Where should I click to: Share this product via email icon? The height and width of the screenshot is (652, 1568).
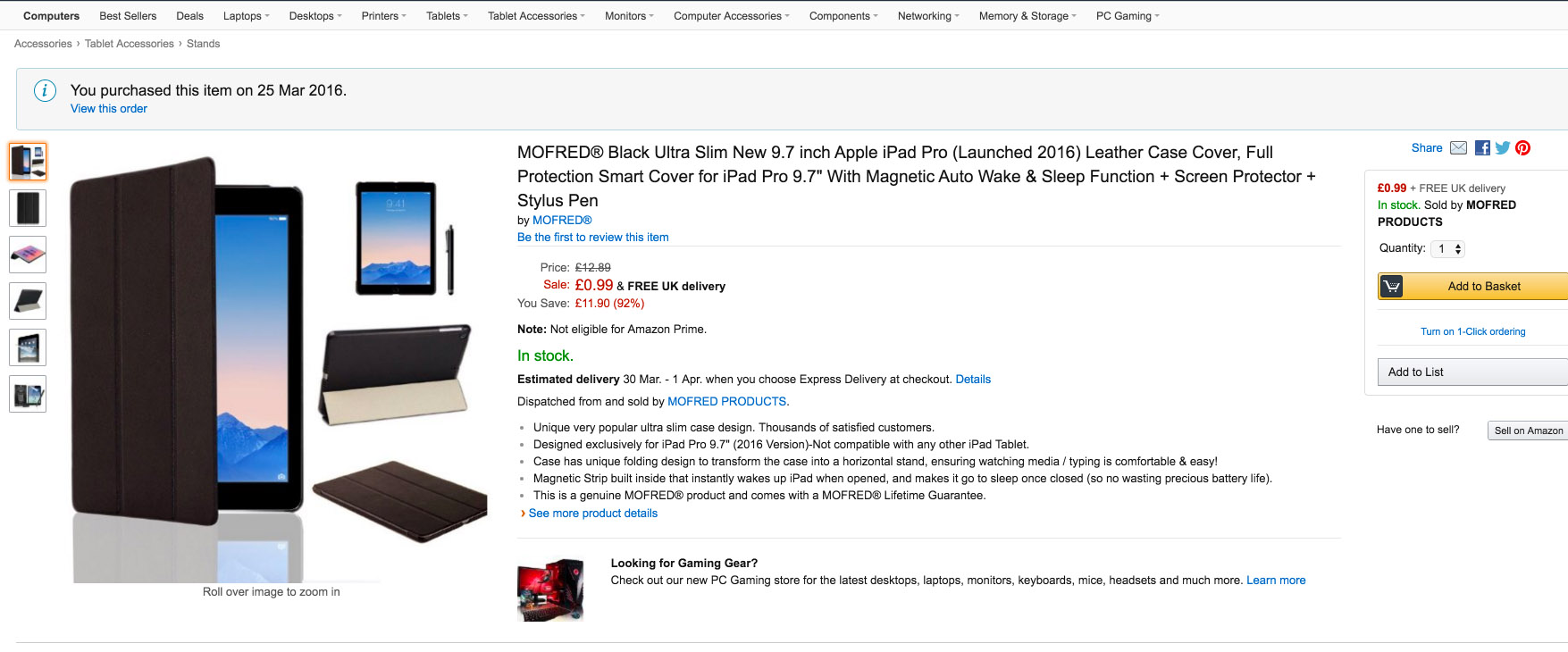tap(1458, 148)
